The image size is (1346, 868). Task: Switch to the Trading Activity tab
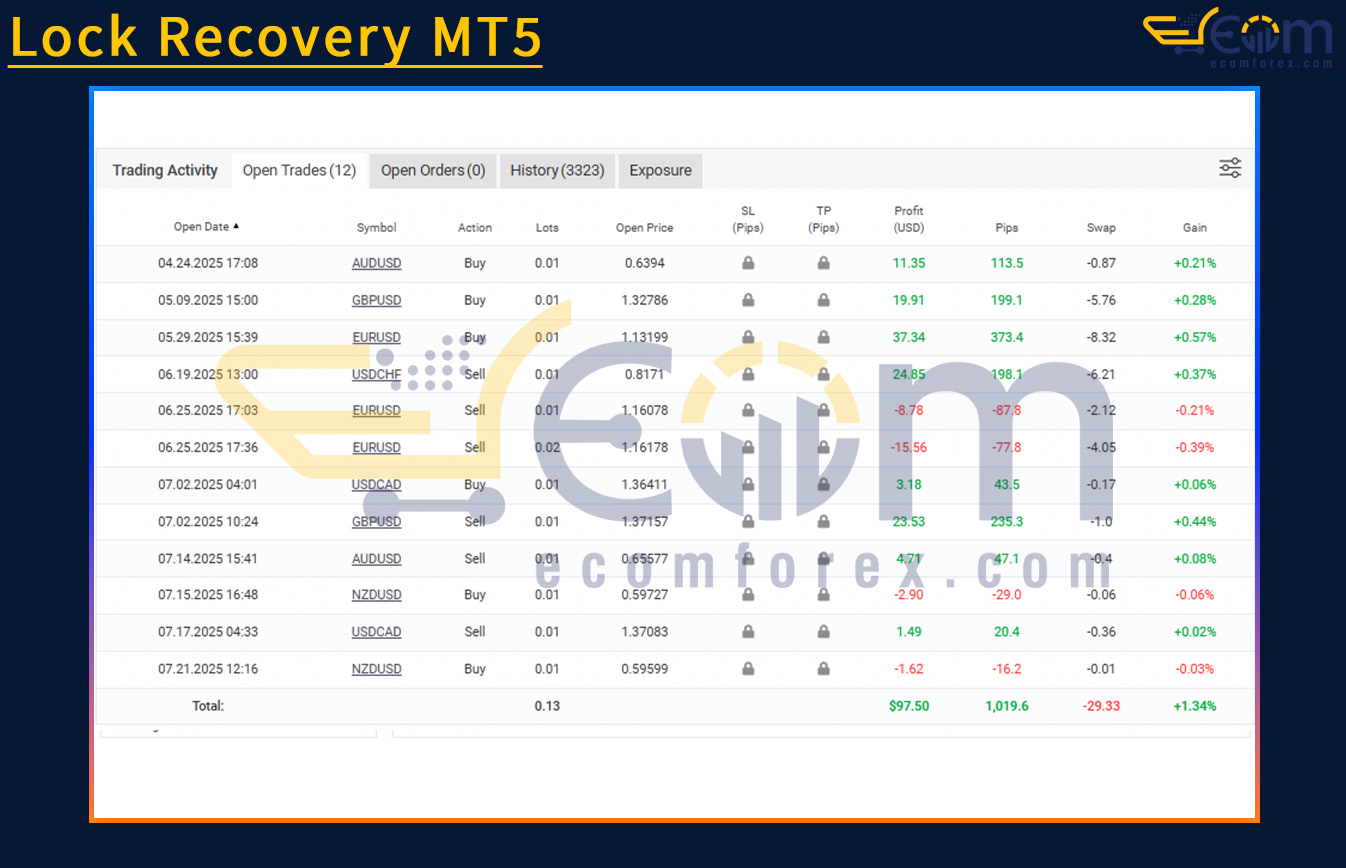click(165, 170)
